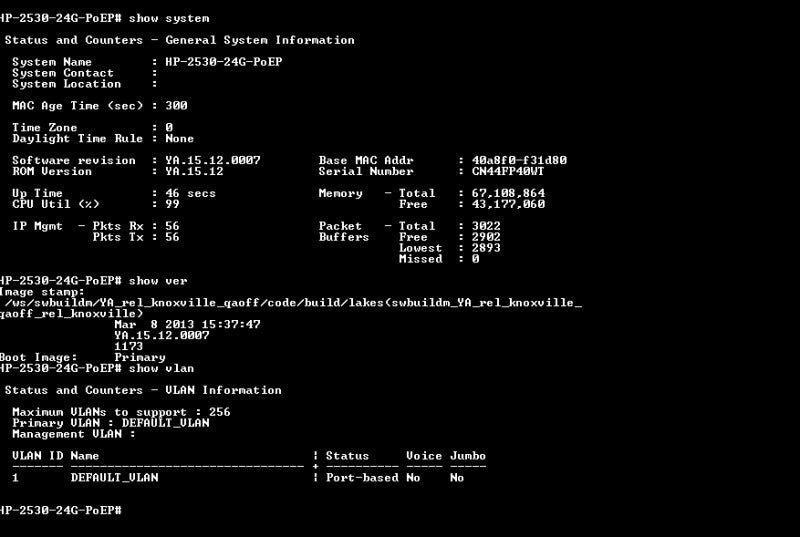Click 'Port-based' status in VLAN row
The height and width of the screenshot is (537, 800).
point(362,478)
